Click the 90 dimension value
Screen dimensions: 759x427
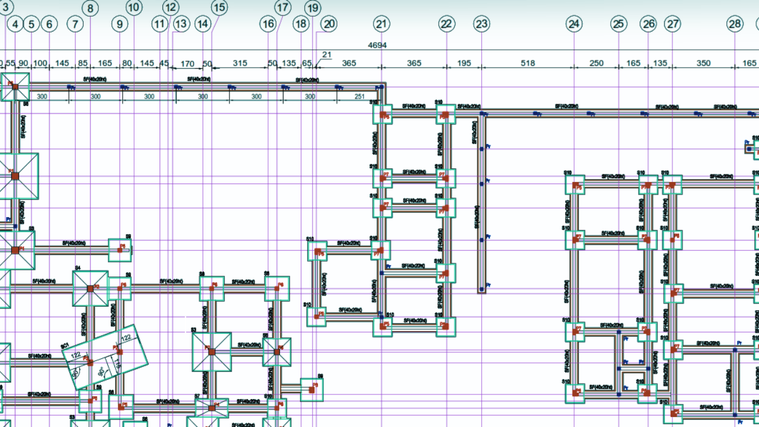pyautogui.click(x=23, y=63)
